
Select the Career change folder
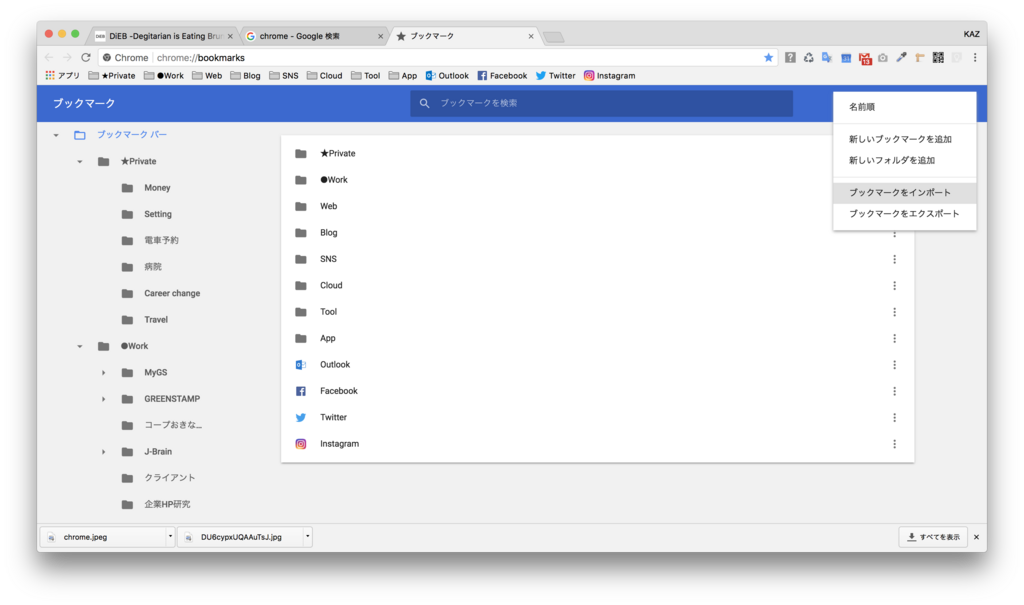[172, 293]
